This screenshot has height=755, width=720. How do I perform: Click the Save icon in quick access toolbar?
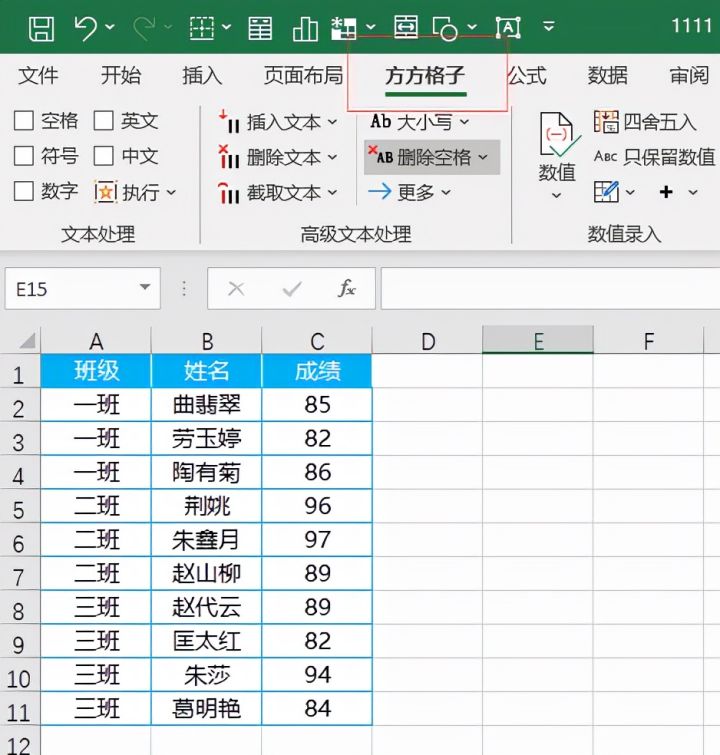click(x=41, y=28)
